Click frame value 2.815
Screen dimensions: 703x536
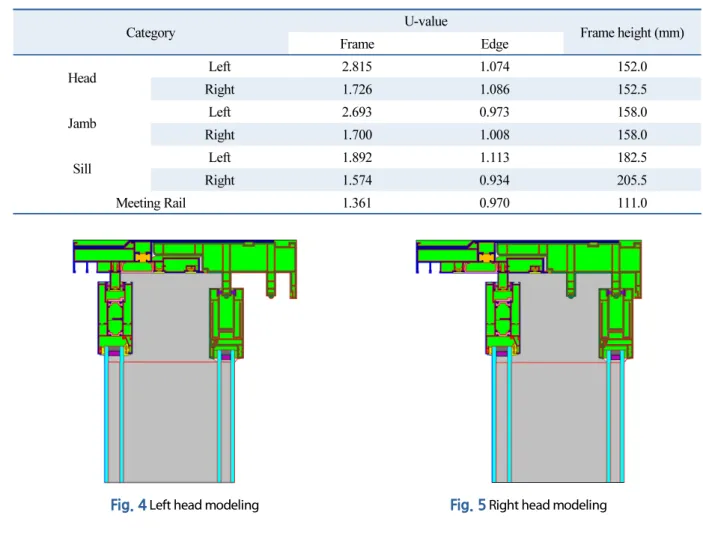pyautogui.click(x=357, y=66)
